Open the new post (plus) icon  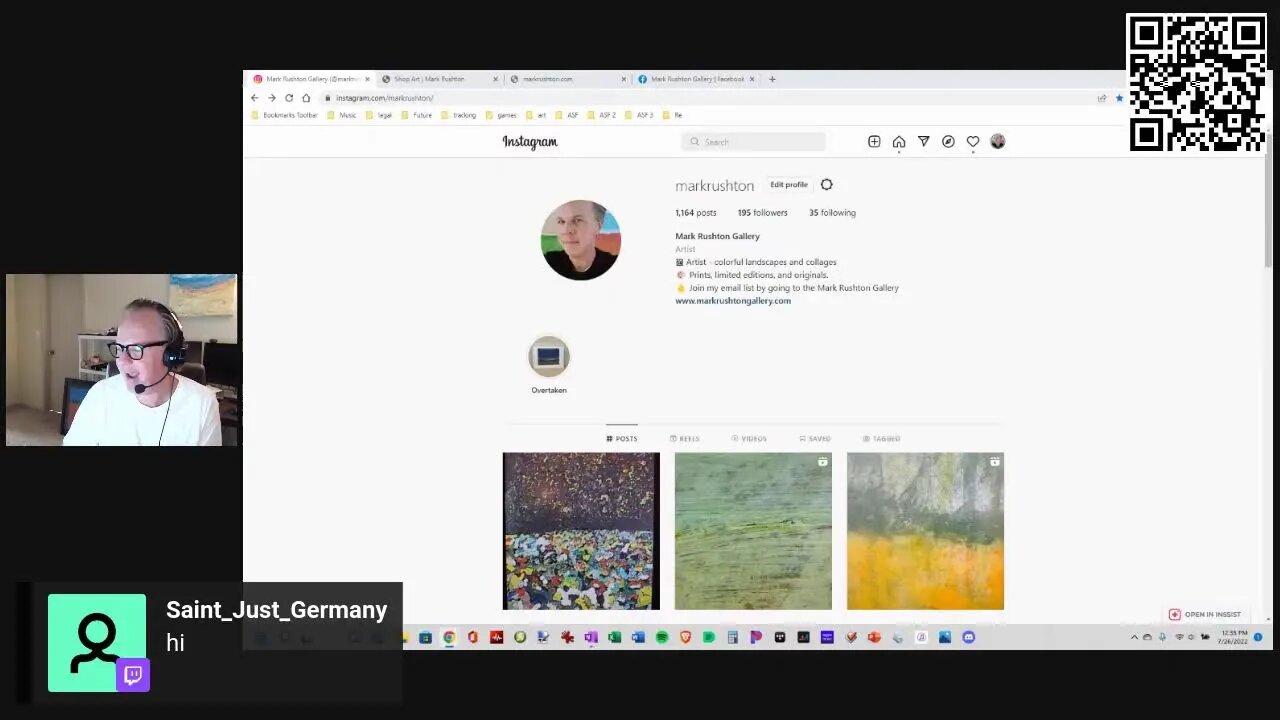(874, 142)
